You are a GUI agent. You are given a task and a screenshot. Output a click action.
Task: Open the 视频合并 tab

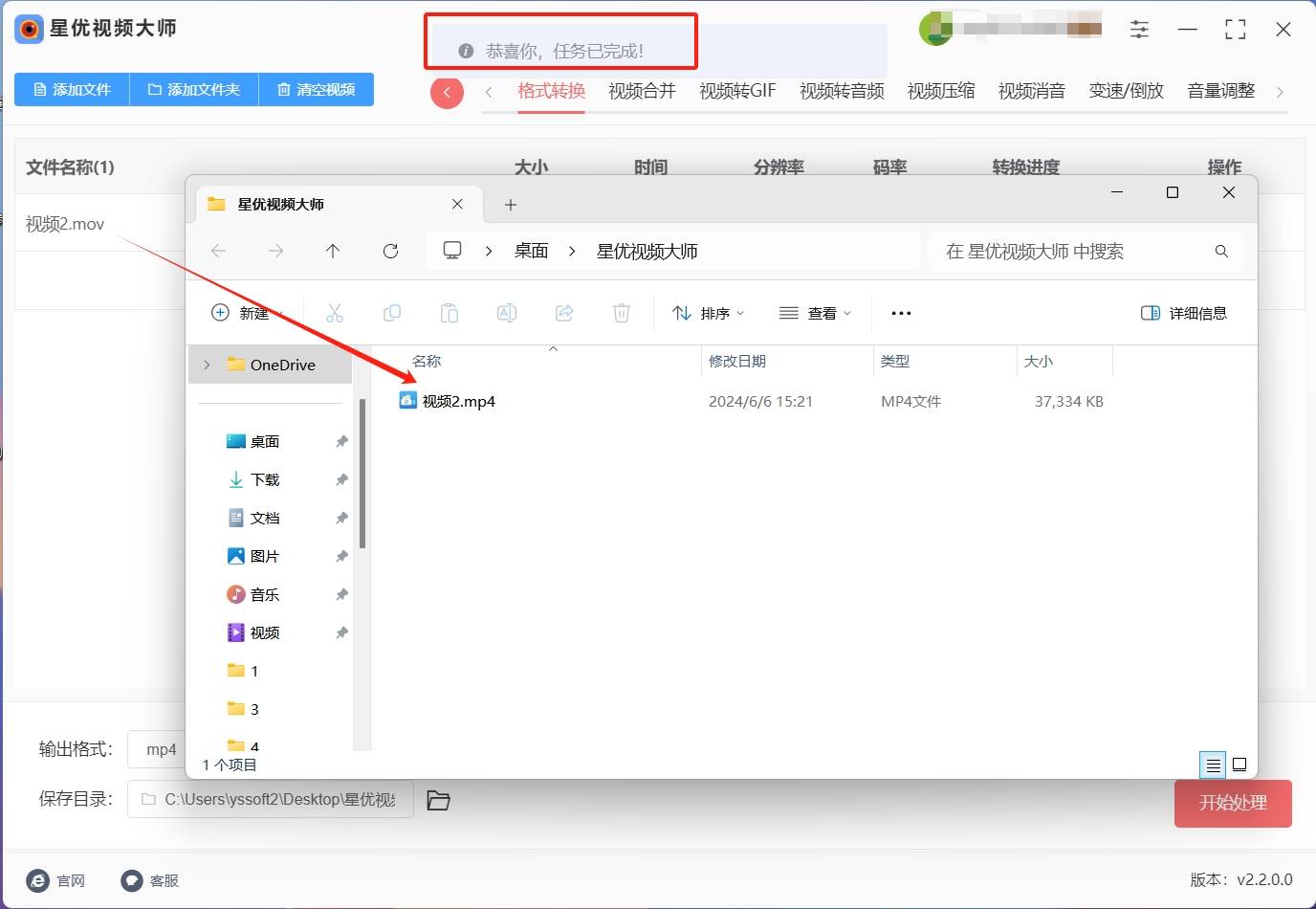pos(642,91)
